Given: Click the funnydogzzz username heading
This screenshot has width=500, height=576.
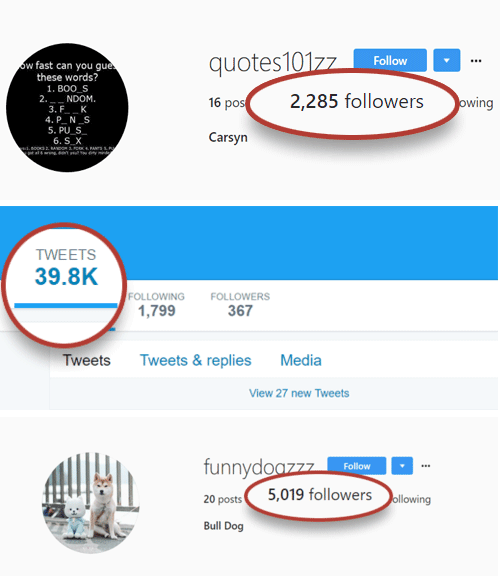Looking at the screenshot, I should (259, 467).
